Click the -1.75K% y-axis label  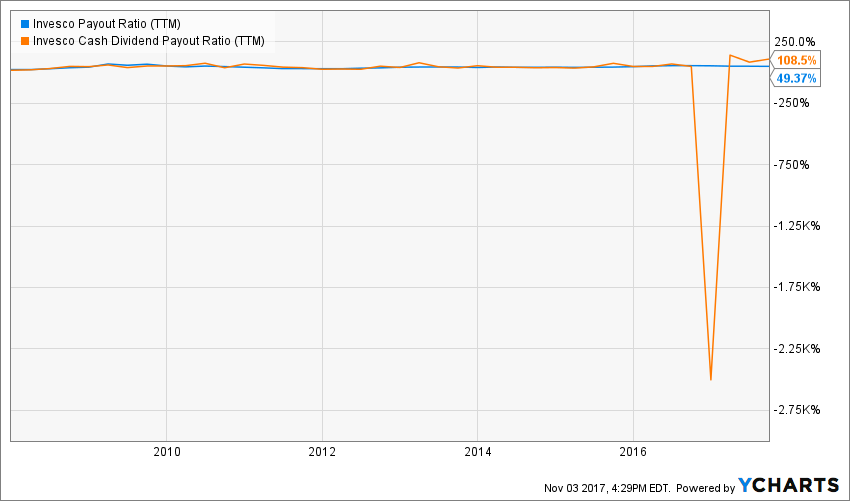click(796, 287)
